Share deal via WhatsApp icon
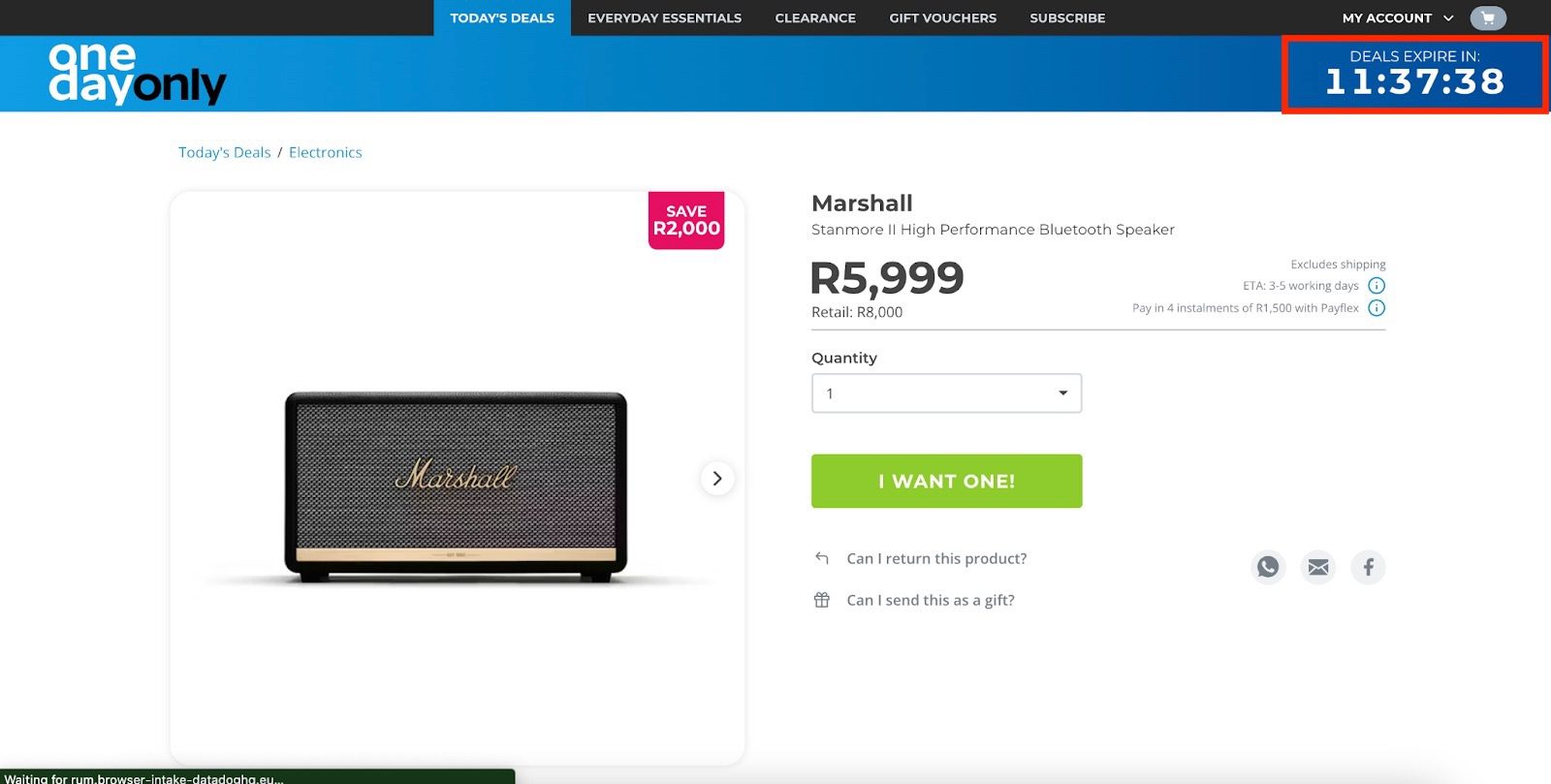This screenshot has height=784, width=1551. point(1268,567)
